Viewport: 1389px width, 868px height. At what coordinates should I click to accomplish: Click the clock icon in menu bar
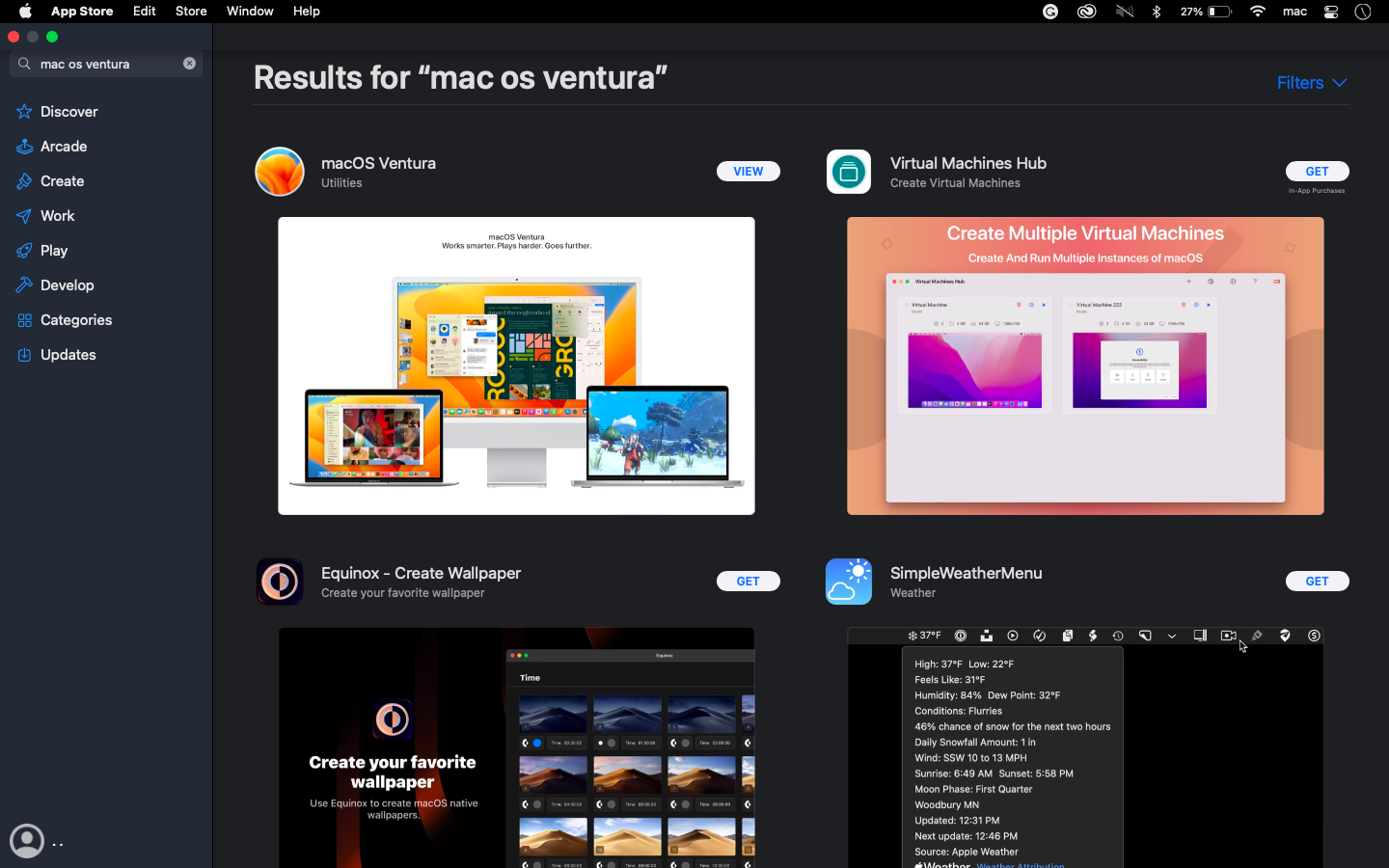pyautogui.click(x=1363, y=12)
